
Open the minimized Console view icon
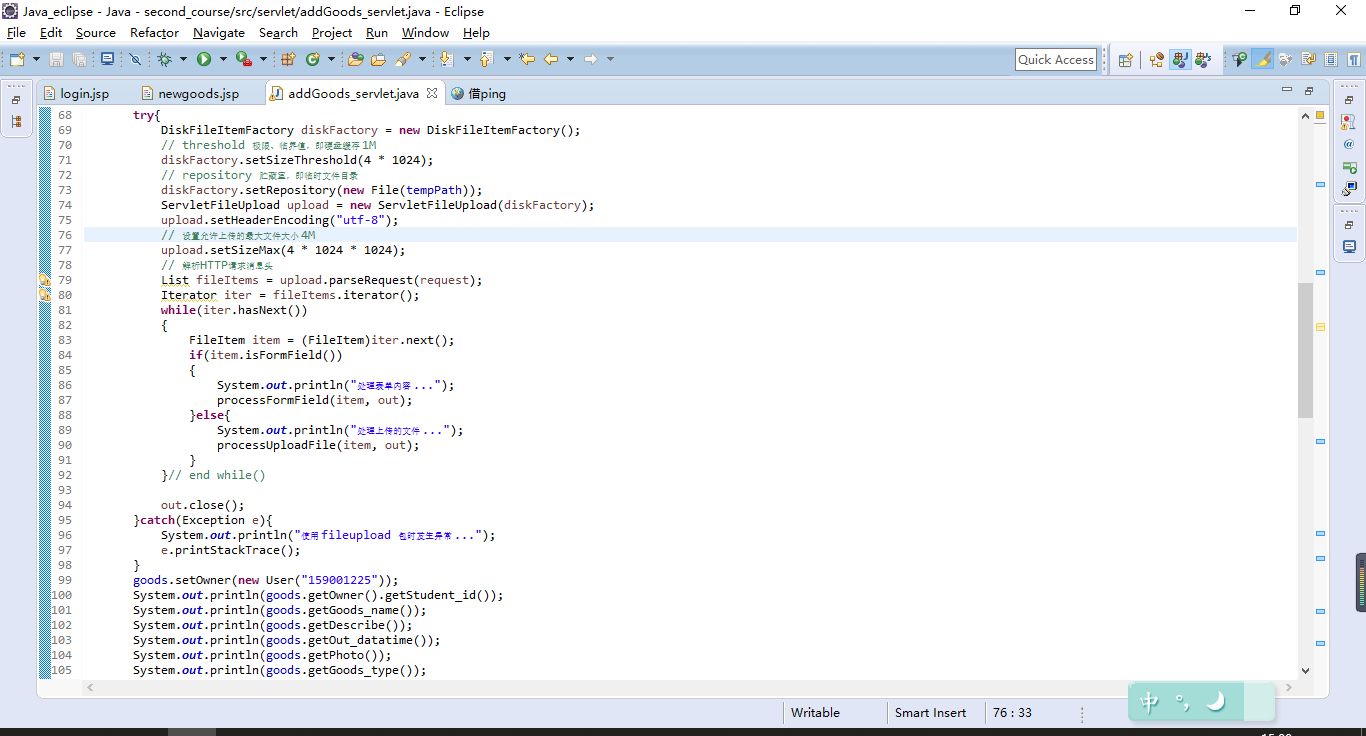(x=1349, y=247)
